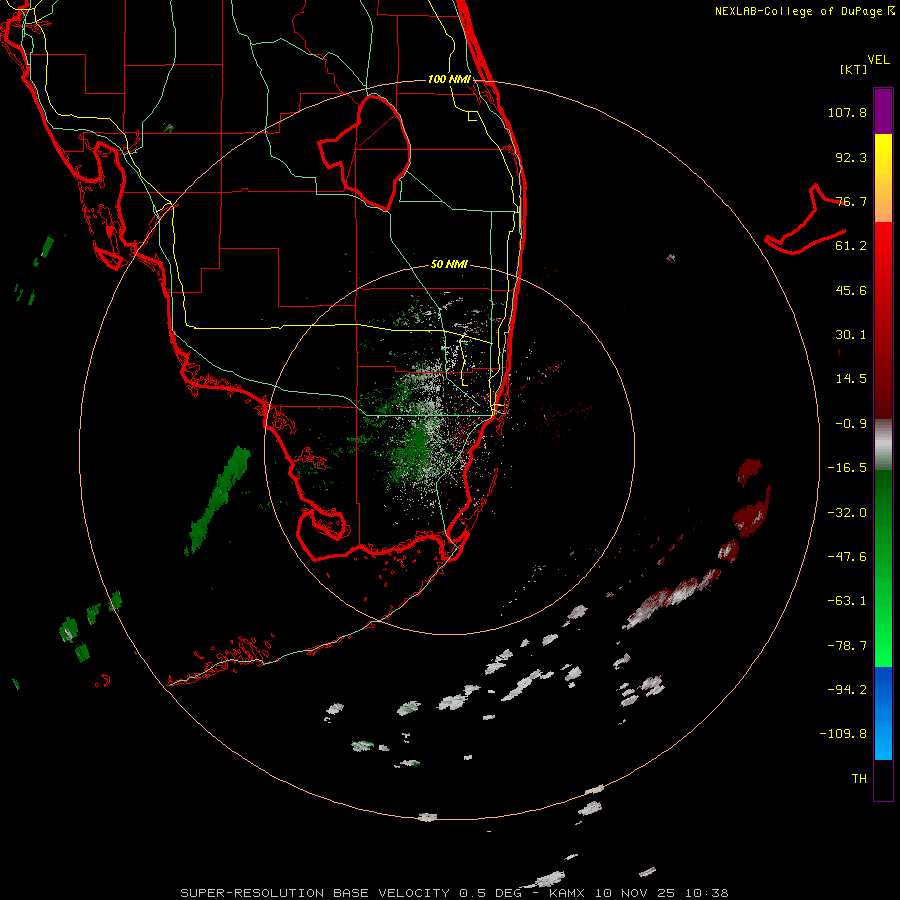Select the 92.3 legend value
Screen dimensions: 900x900
pos(851,157)
